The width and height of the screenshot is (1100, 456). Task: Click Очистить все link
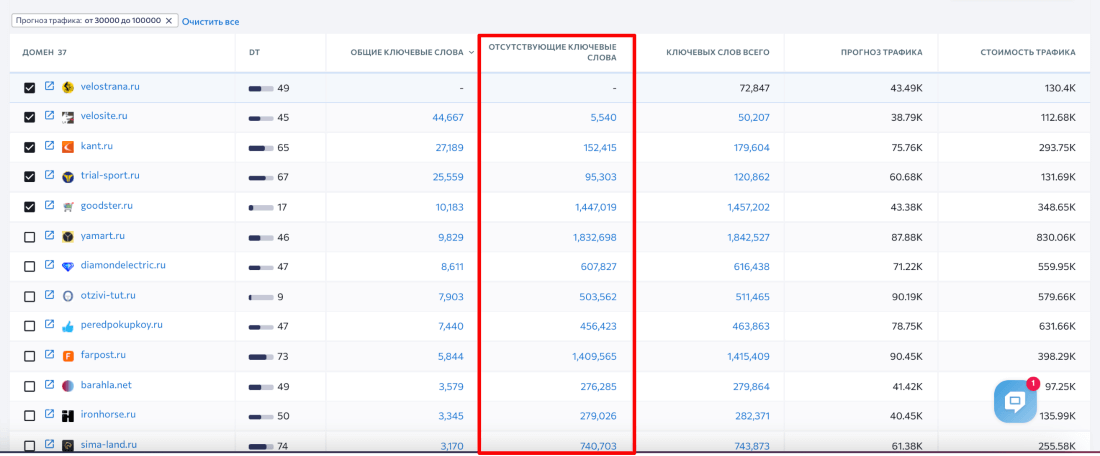click(x=210, y=21)
